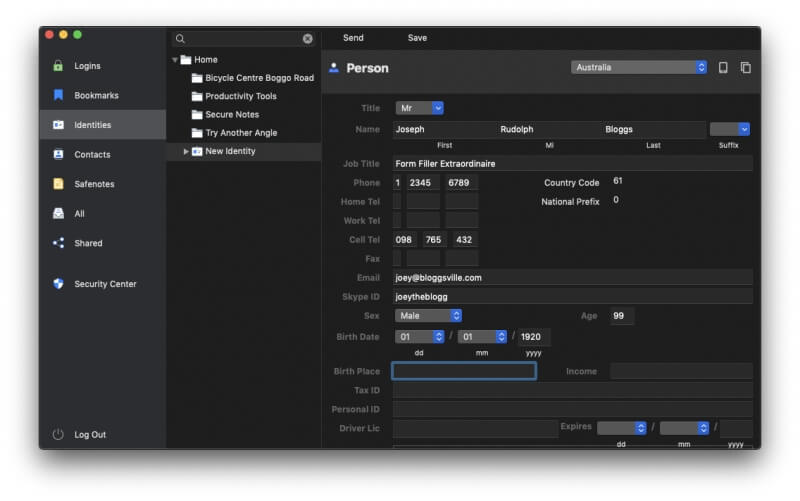The image size is (800, 501).
Task: Click the Job Title field
Action: [x=572, y=164]
